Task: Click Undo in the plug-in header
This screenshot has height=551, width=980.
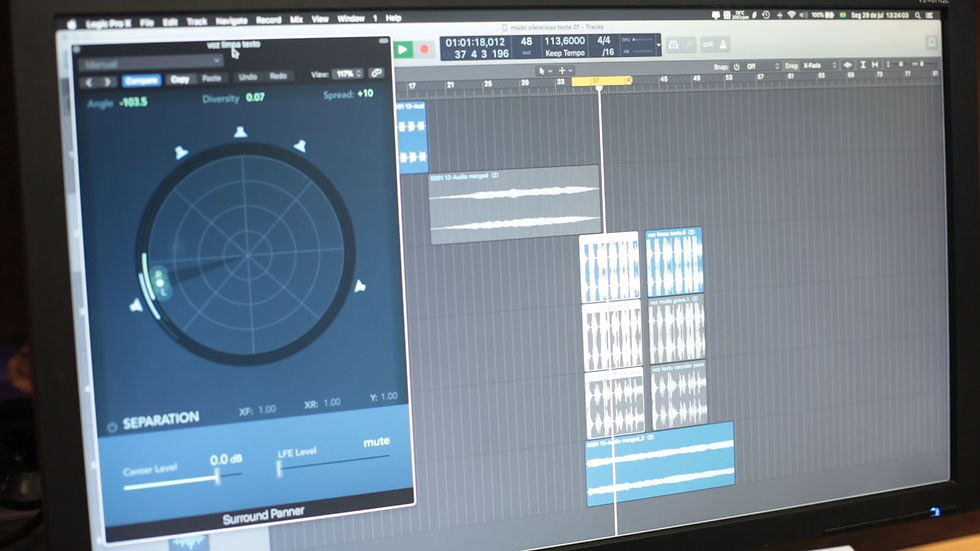Action: (248, 77)
